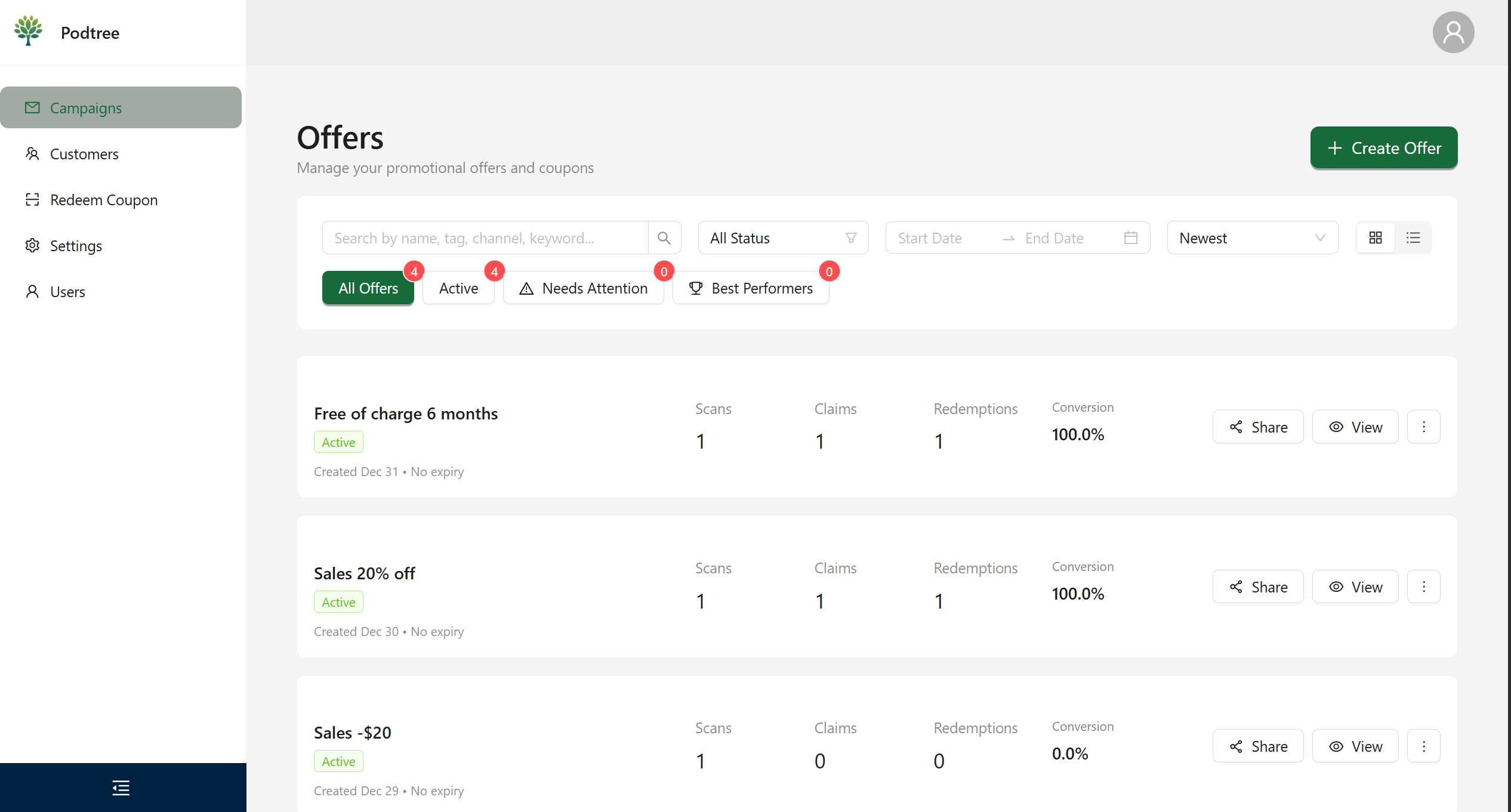The height and width of the screenshot is (812, 1511).
Task: Expand the All Status filter dropdown
Action: [782, 238]
